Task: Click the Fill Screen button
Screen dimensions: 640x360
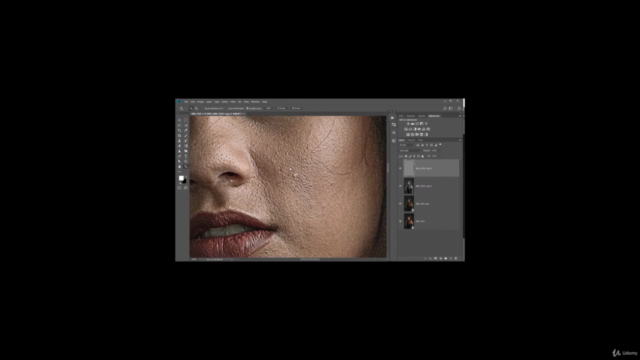Action: tap(296, 108)
